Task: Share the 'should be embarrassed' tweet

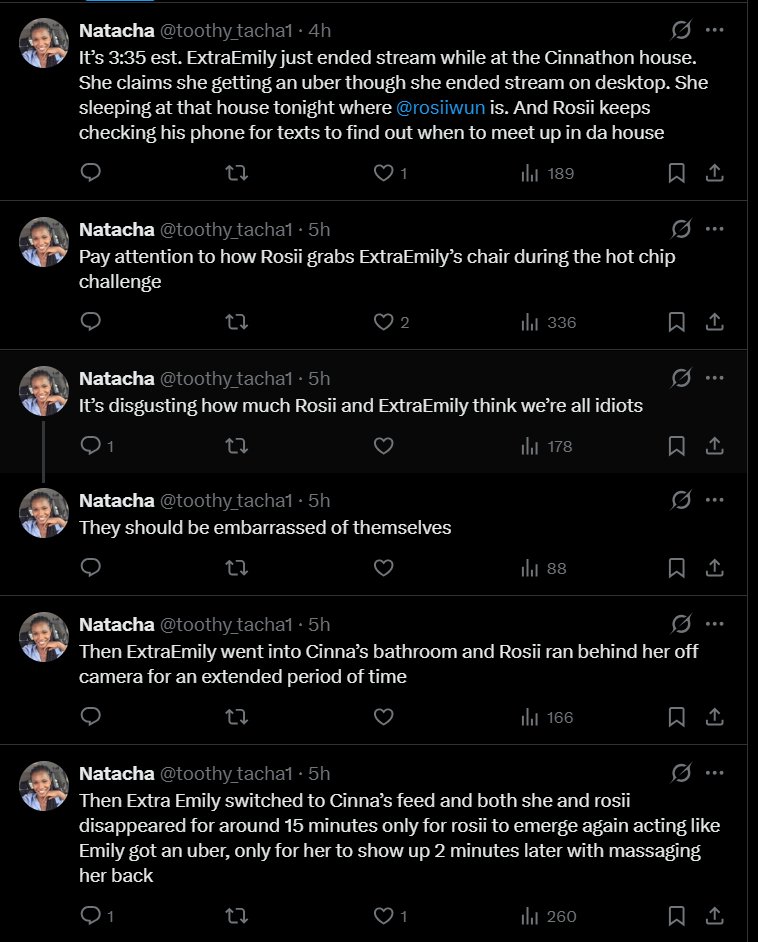Action: pyautogui.click(x=714, y=568)
